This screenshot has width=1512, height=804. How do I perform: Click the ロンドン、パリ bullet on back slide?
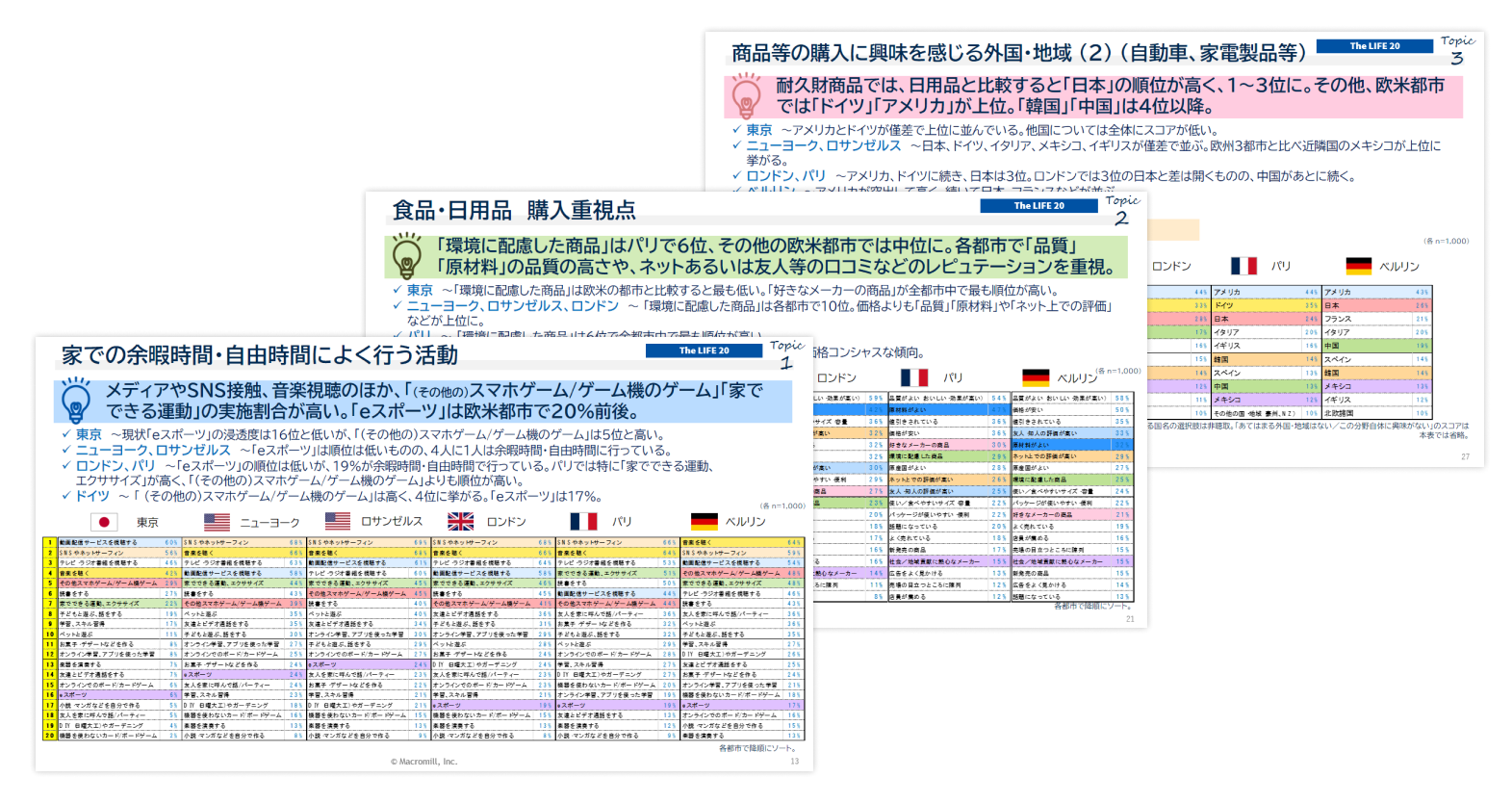coord(786,176)
